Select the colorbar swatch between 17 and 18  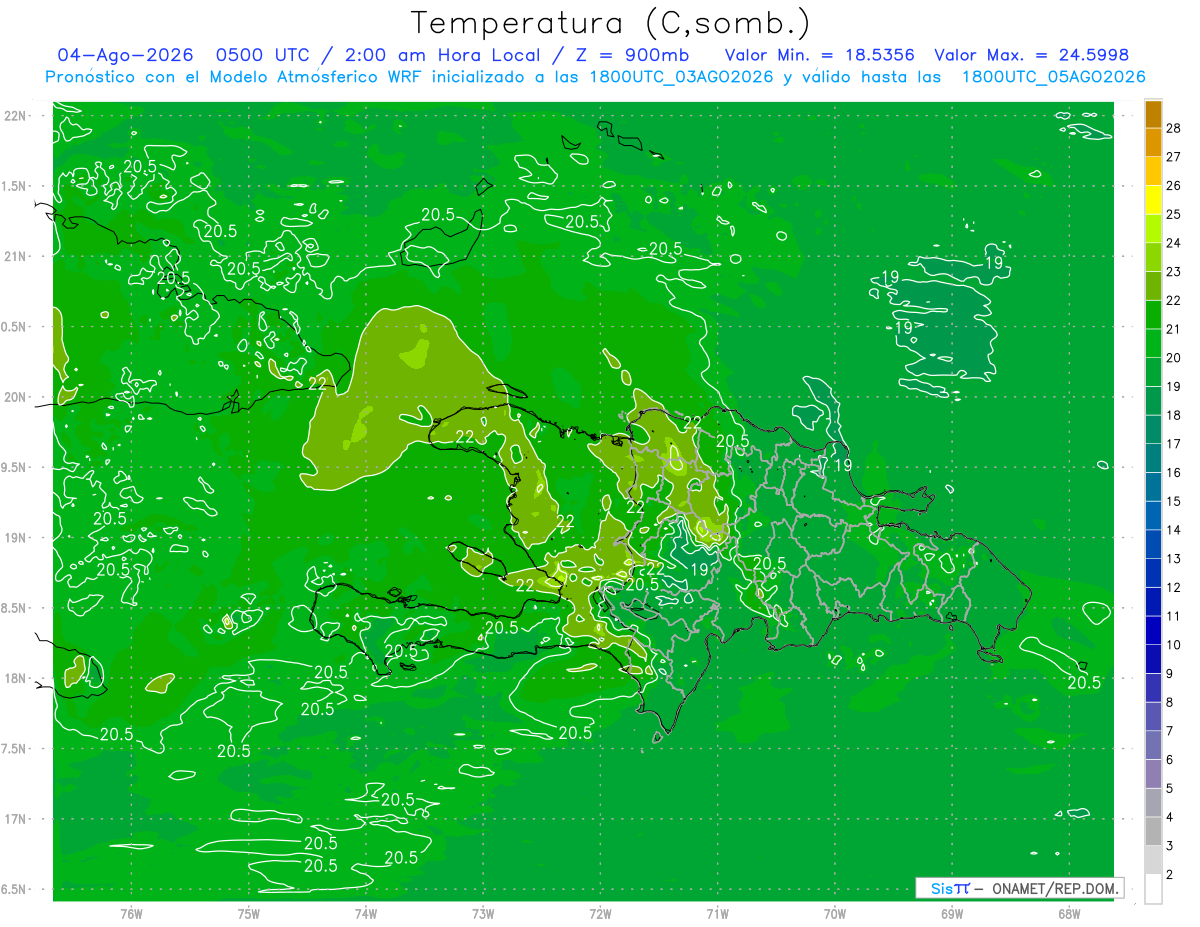tap(1153, 430)
